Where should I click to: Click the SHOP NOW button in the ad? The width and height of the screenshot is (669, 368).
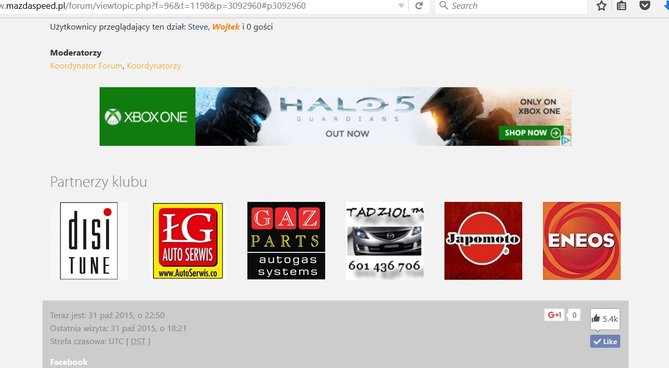point(531,133)
